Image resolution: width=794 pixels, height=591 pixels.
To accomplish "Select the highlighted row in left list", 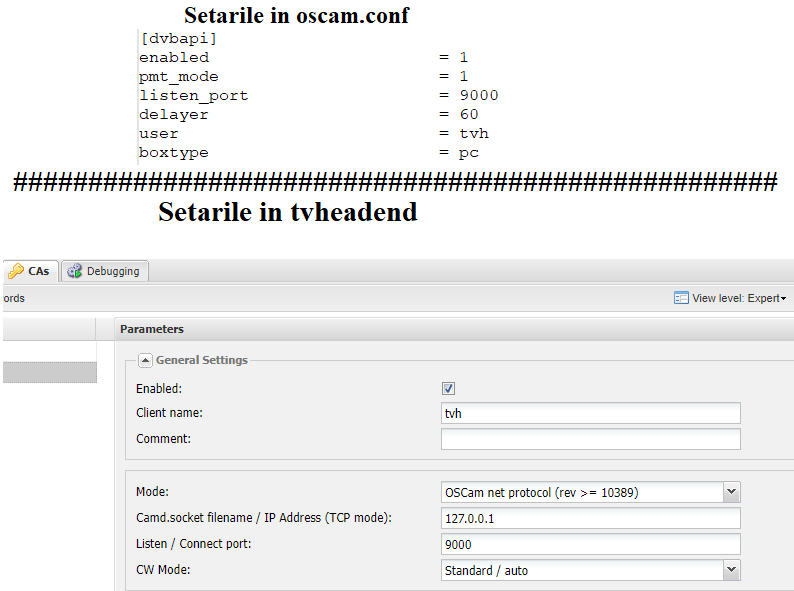I will pyautogui.click(x=50, y=372).
